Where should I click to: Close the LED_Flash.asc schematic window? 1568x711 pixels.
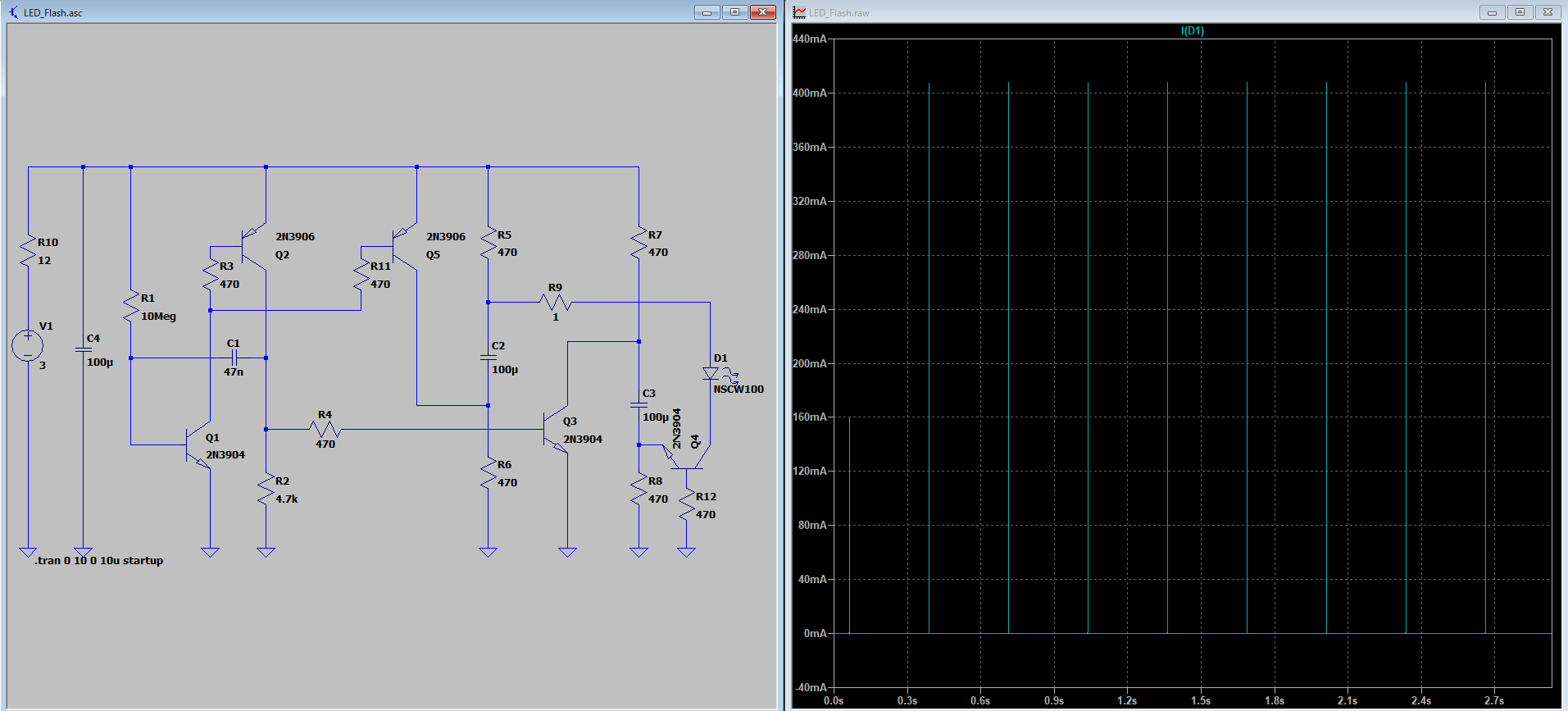[762, 12]
